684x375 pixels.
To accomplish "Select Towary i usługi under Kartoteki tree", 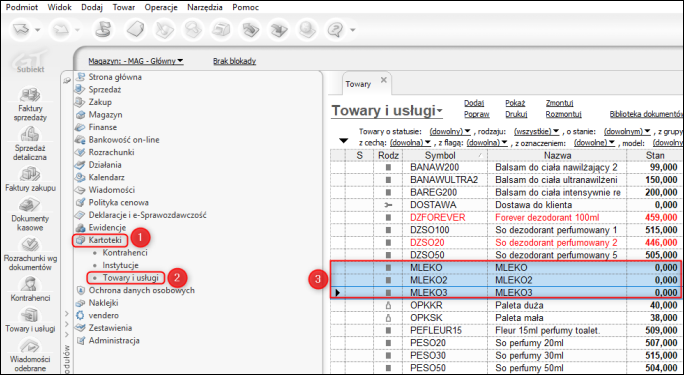I will pos(130,278).
